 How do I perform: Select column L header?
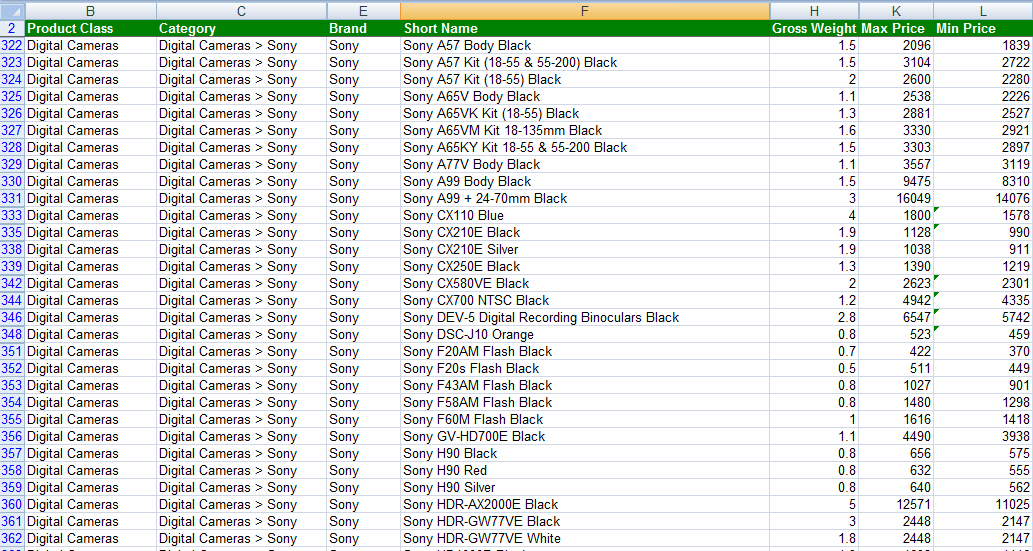983,10
